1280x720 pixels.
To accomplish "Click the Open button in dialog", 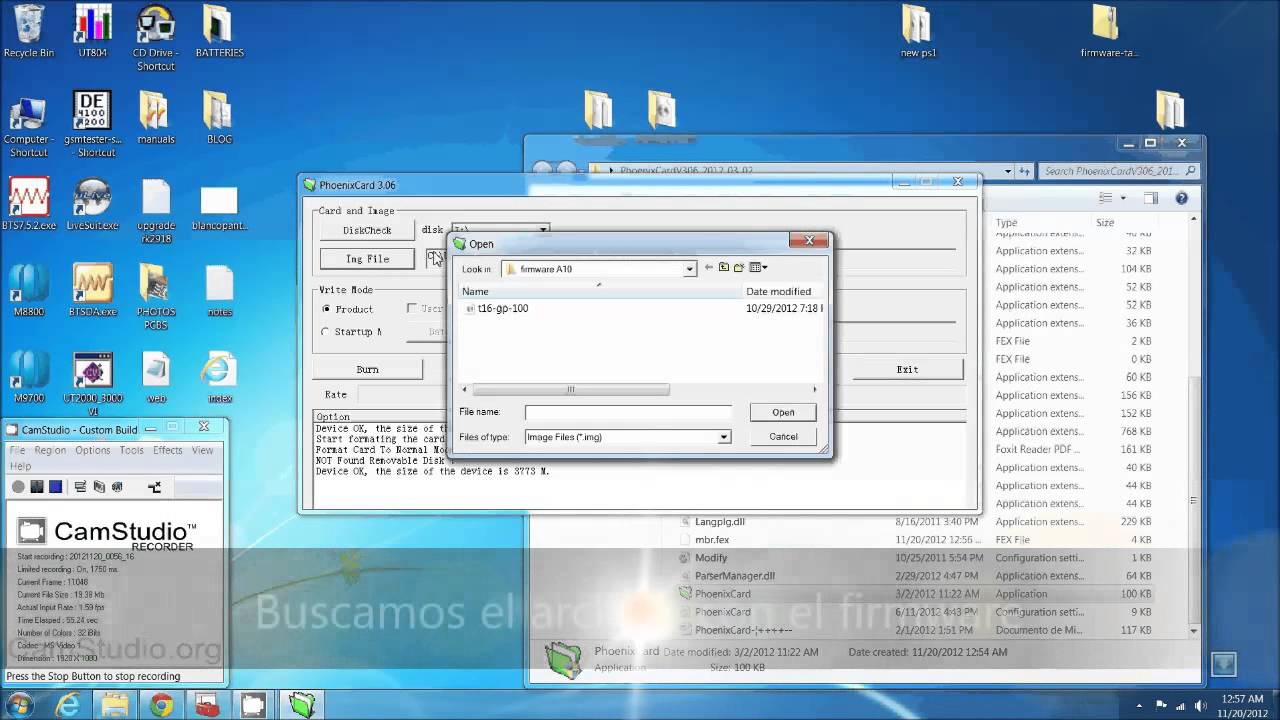I will click(x=783, y=412).
